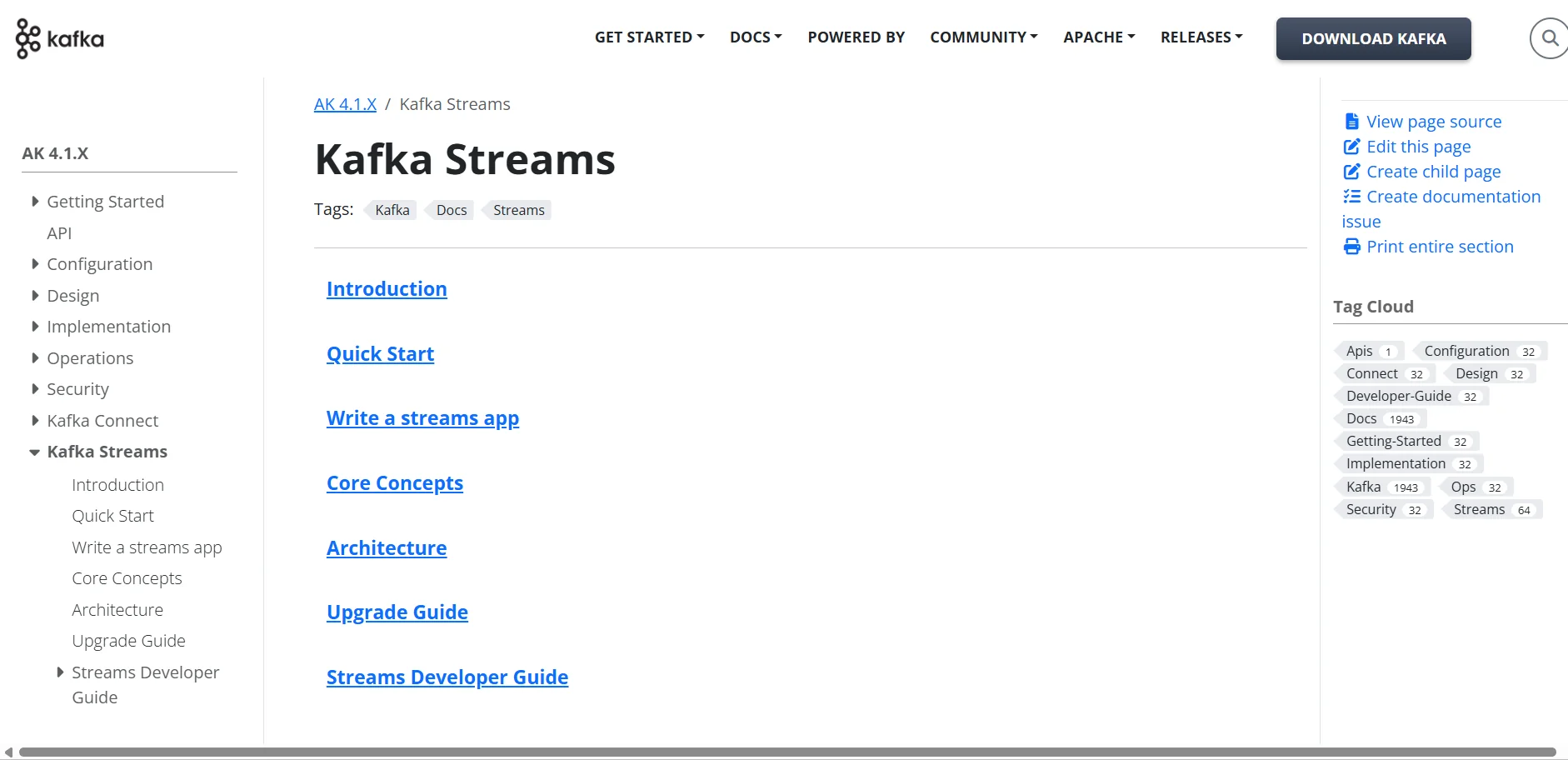Screen dimensions: 1568x760
Task: Open the GET STARTED dropdown menu
Action: click(x=649, y=37)
